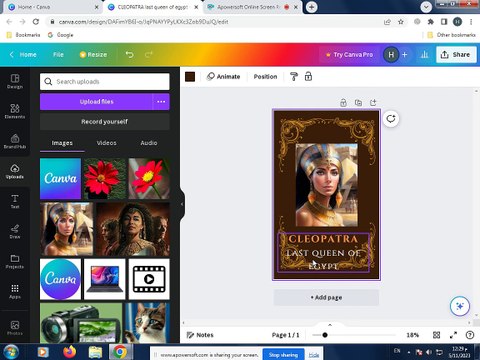Screen dimensions: 480x360
Task: Click the Record yourself button
Action: click(105, 122)
